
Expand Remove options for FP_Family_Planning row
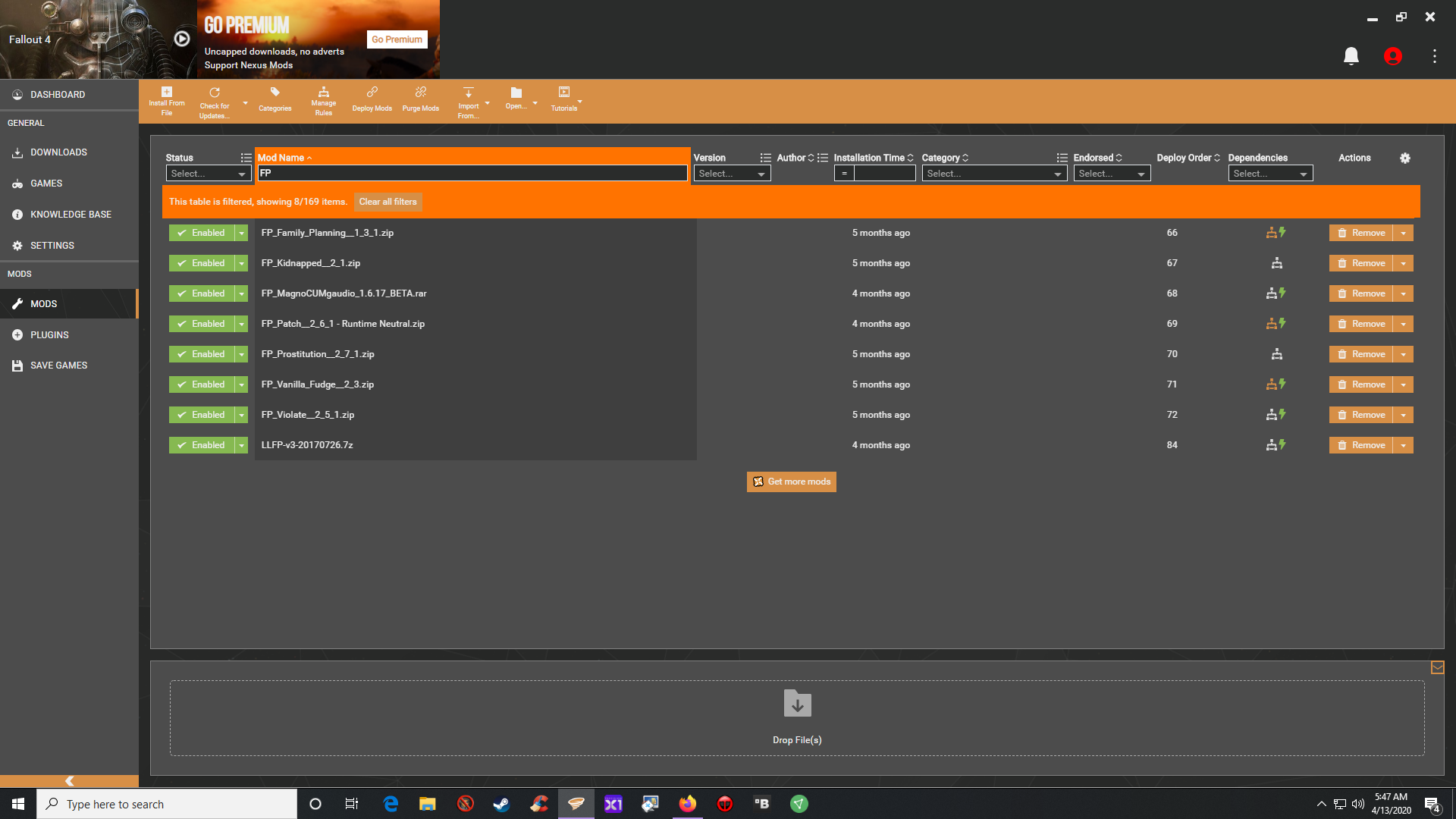point(1404,233)
